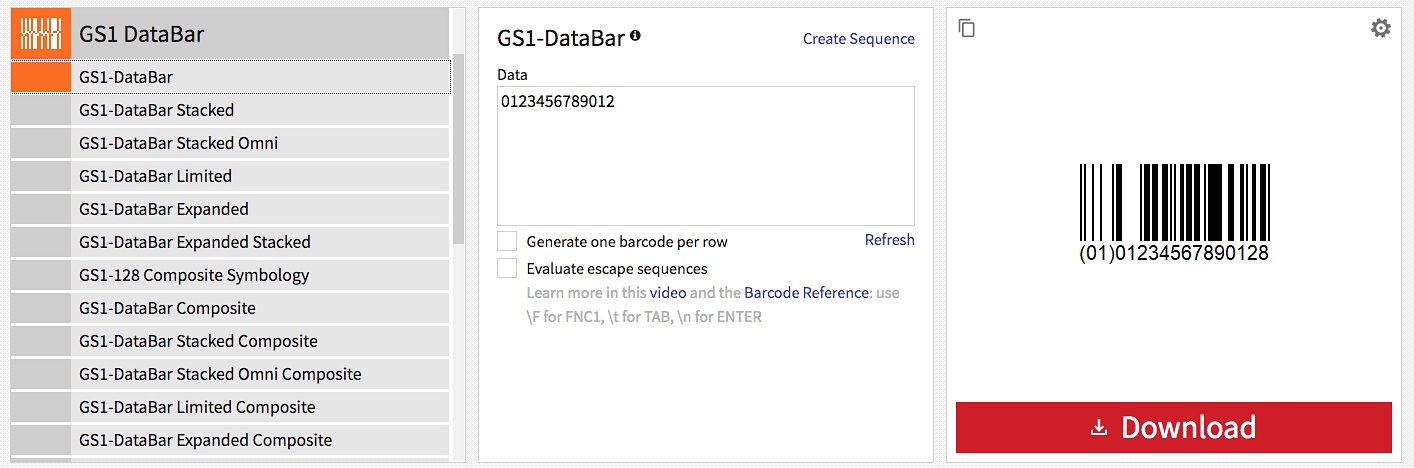The height and width of the screenshot is (468, 1414).
Task: Pick GS1-DataBar Limited
Action: 230,176
